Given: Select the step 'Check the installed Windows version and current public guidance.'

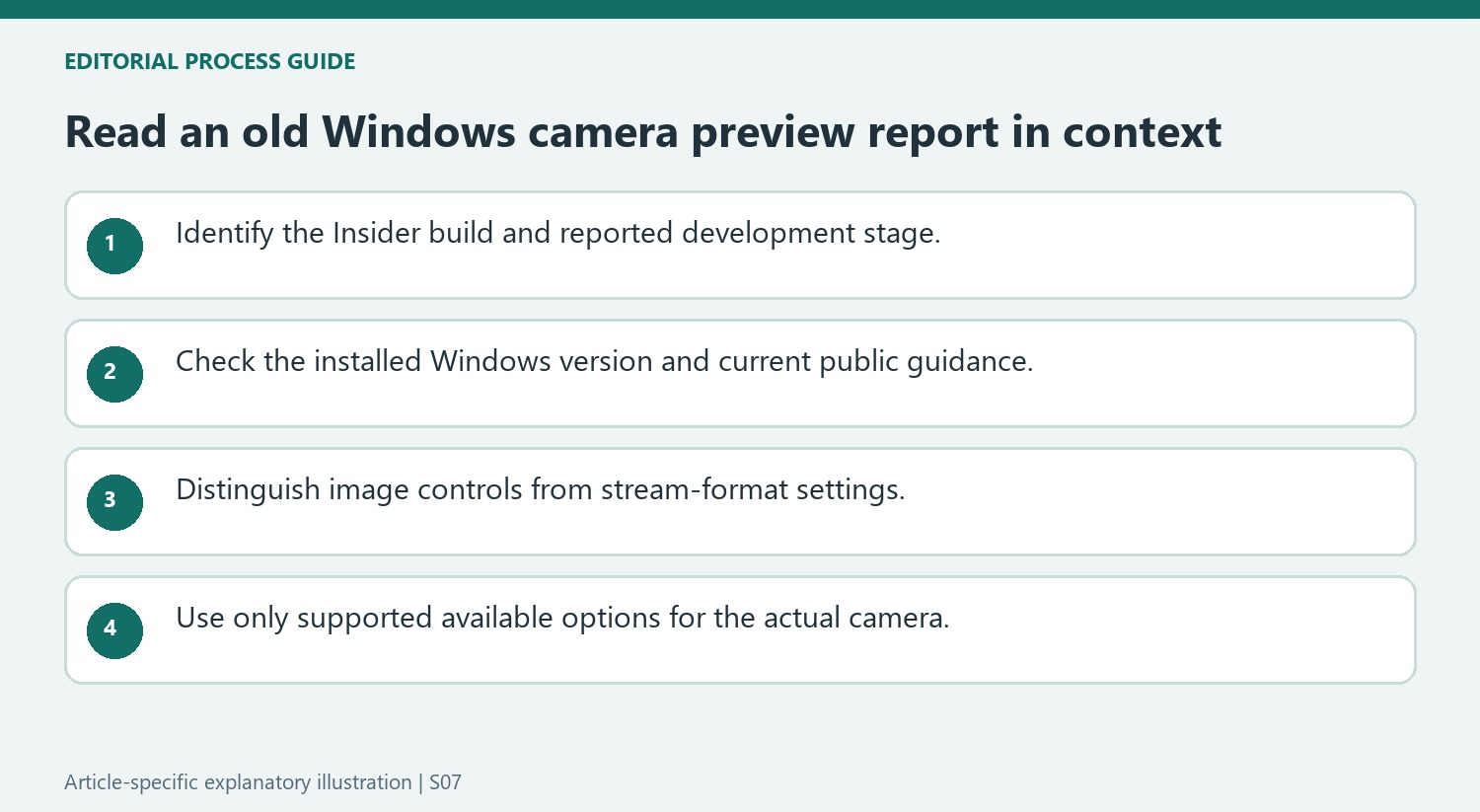Looking at the screenshot, I should tap(740, 373).
